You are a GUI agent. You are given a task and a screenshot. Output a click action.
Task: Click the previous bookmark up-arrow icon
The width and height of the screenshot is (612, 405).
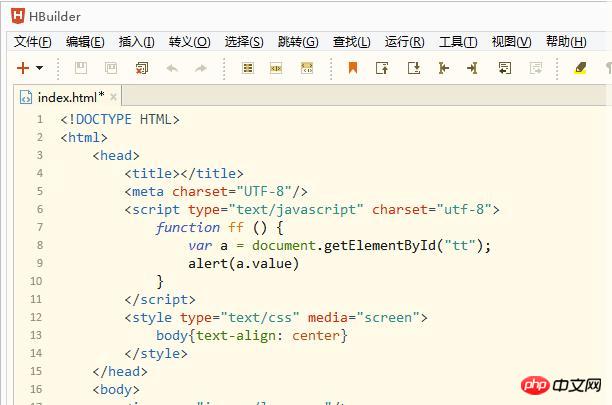tap(382, 68)
